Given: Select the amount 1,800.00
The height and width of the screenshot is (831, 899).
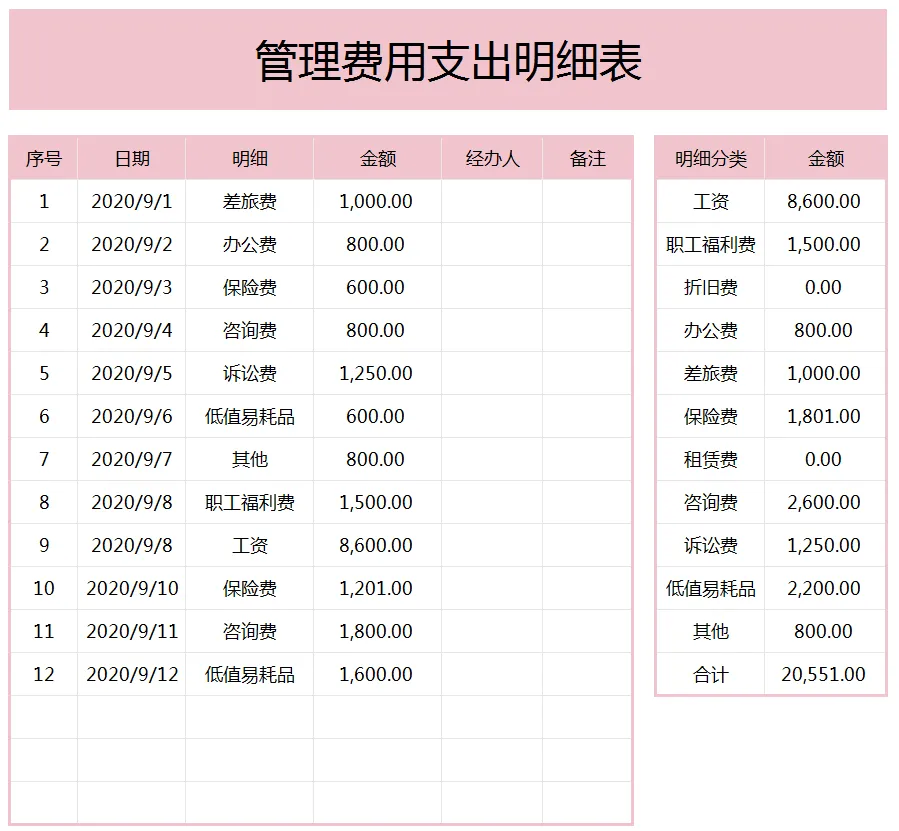Looking at the screenshot, I should pyautogui.click(x=376, y=631).
